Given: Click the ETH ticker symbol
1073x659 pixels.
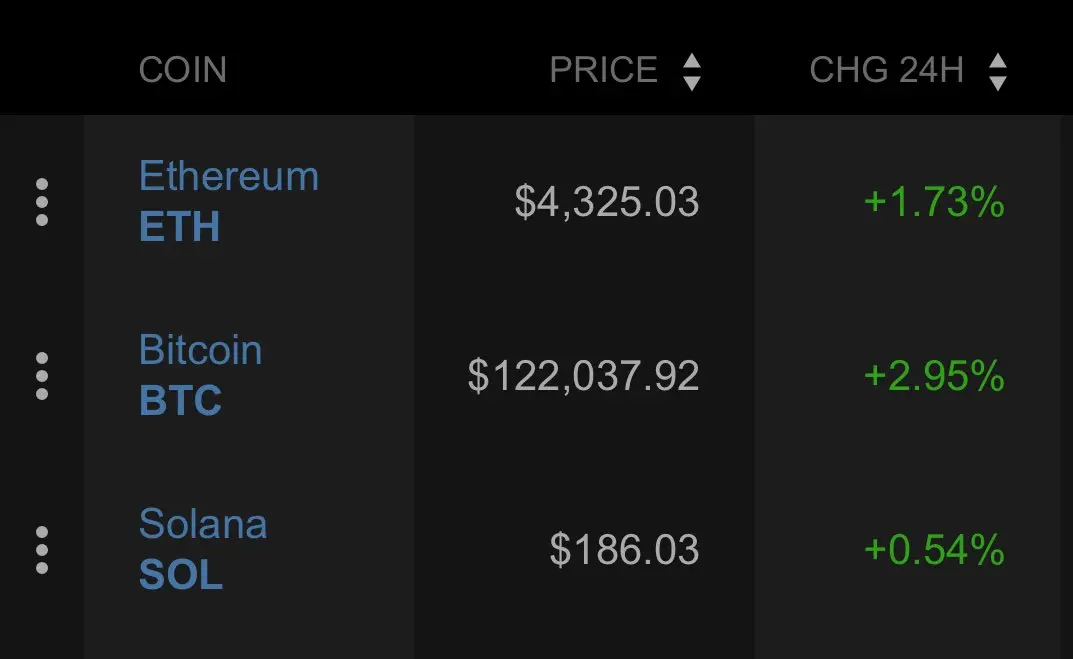Looking at the screenshot, I should click(179, 227).
